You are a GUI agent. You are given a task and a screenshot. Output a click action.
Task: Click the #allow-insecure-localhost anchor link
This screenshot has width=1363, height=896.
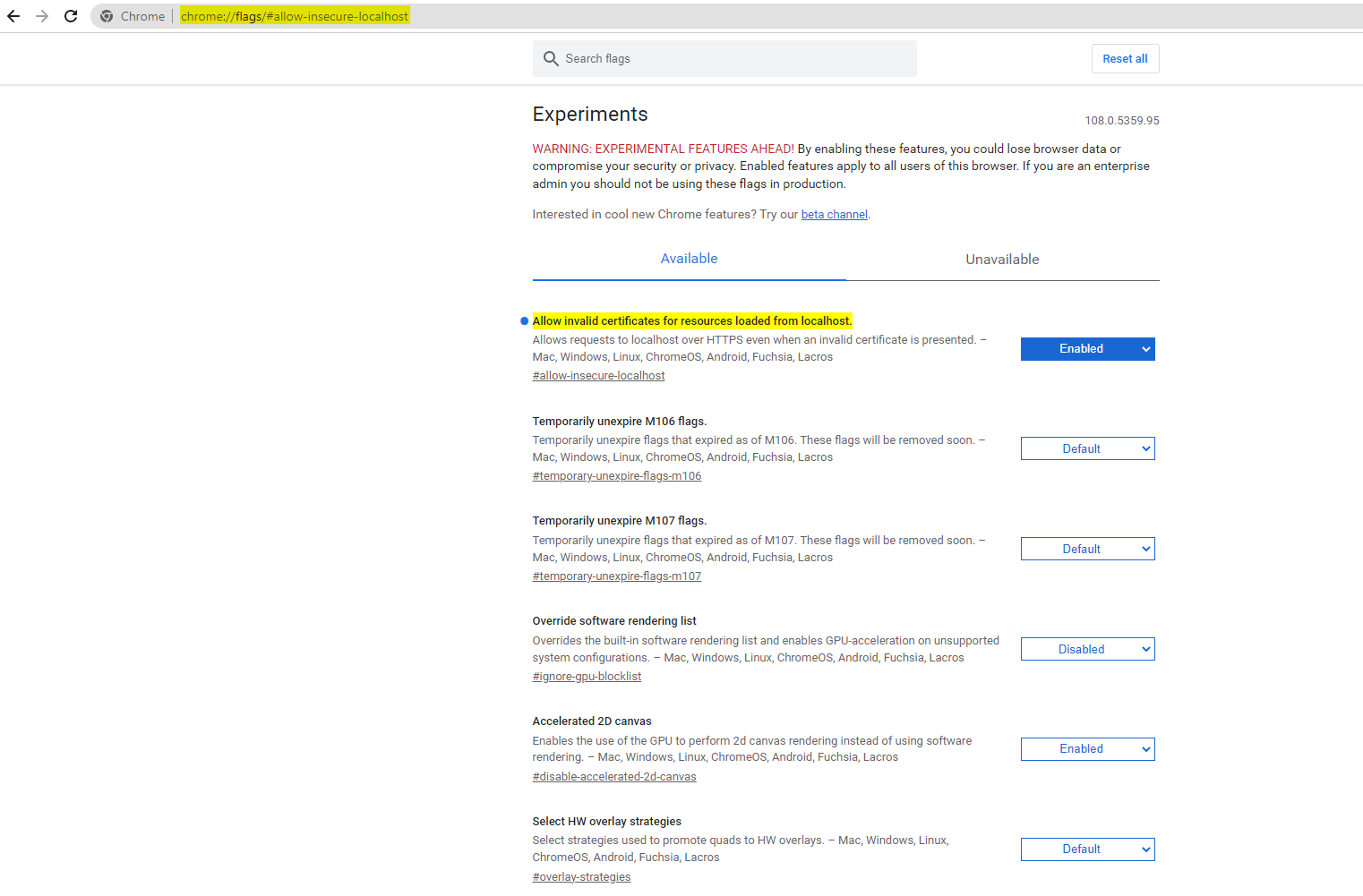[598, 376]
